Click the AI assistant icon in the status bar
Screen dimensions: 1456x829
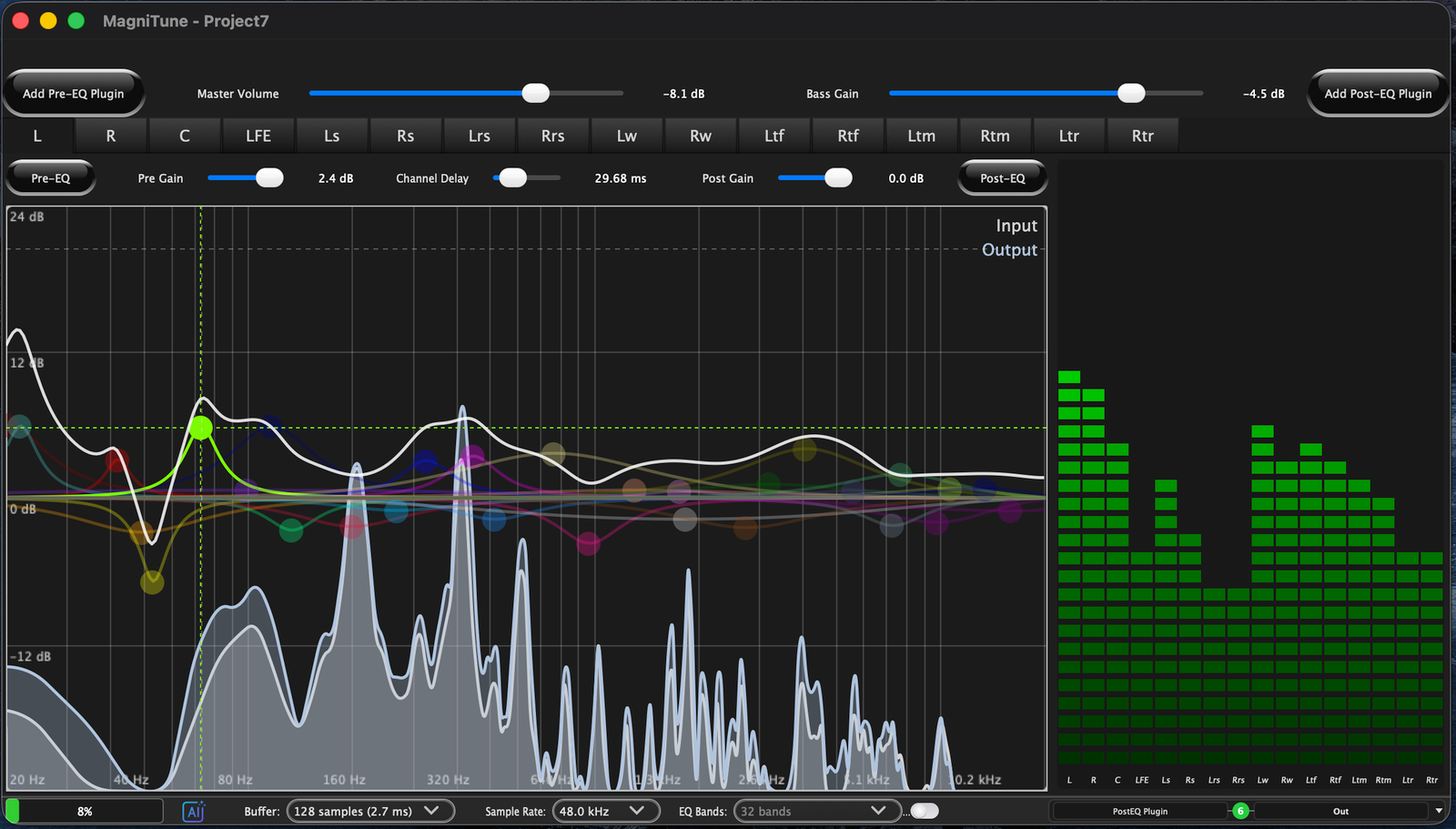(x=193, y=810)
